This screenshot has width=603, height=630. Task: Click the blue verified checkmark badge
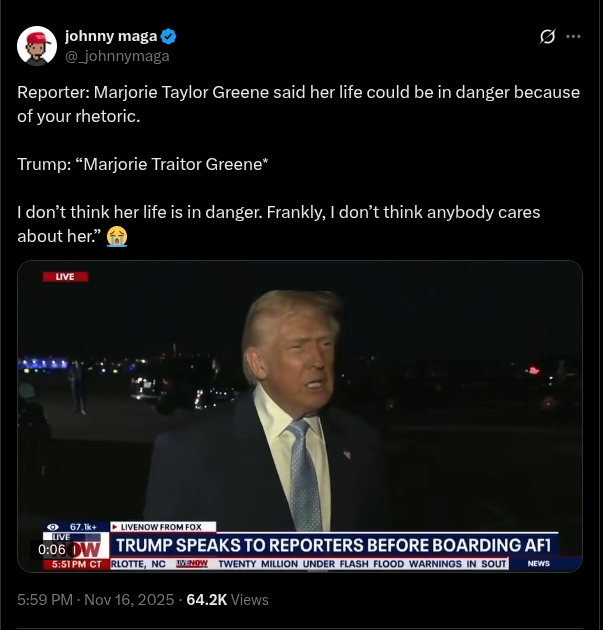(168, 37)
